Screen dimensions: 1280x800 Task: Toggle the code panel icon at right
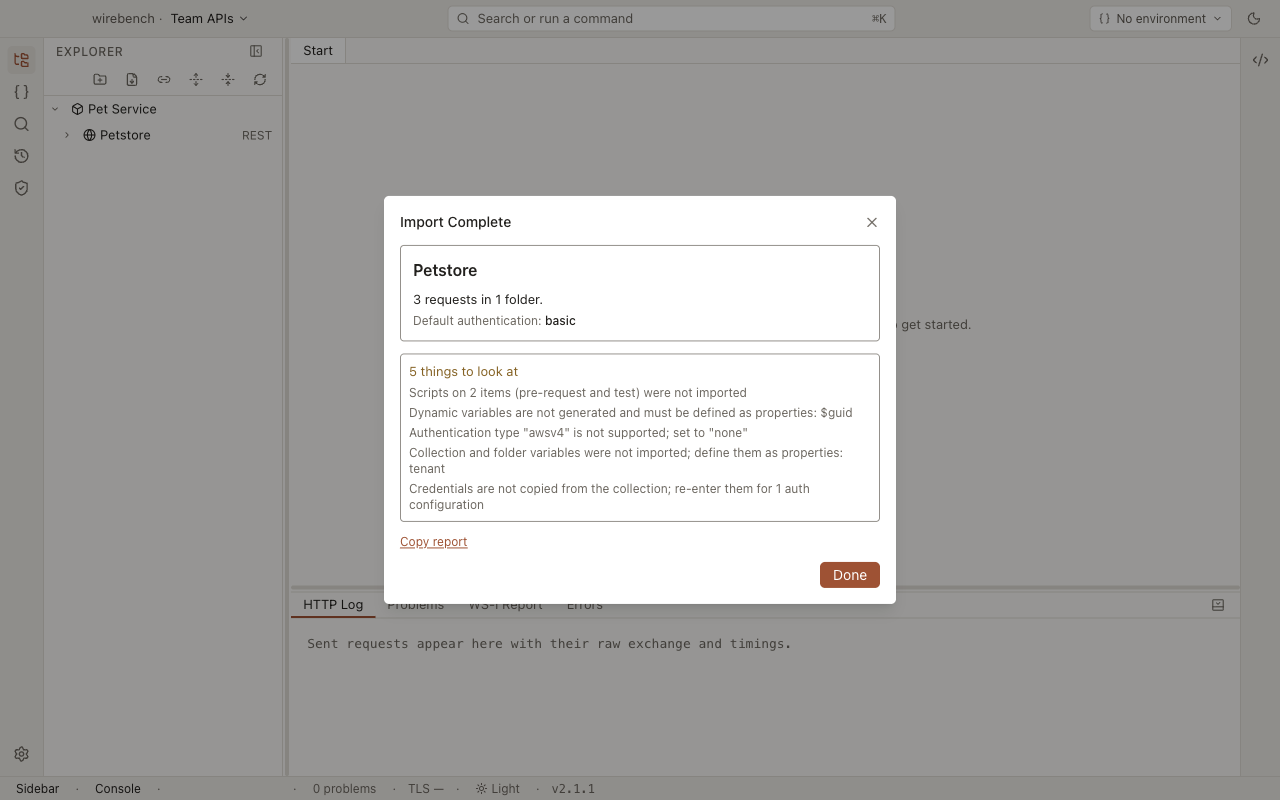point(1260,60)
